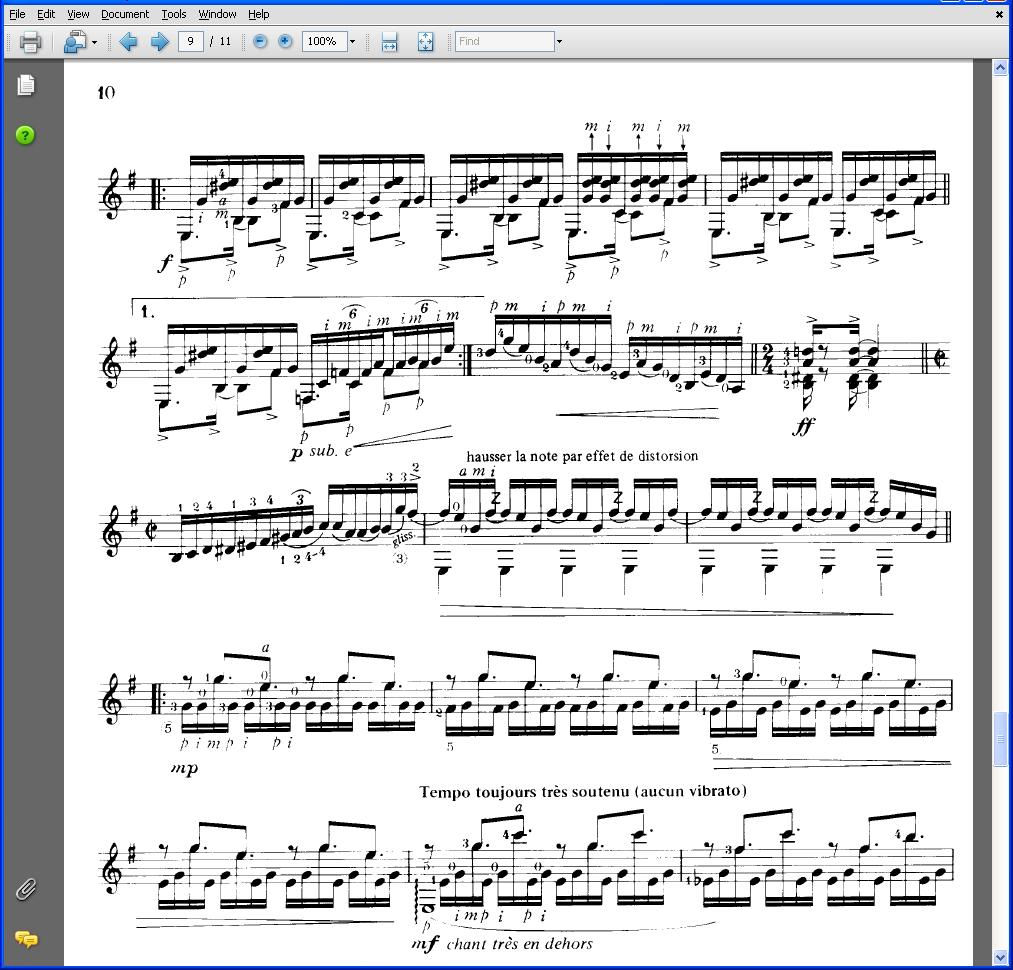Viewport: 1013px width, 970px height.
Task: Select Fit Width scrolling mode icon
Action: point(389,42)
